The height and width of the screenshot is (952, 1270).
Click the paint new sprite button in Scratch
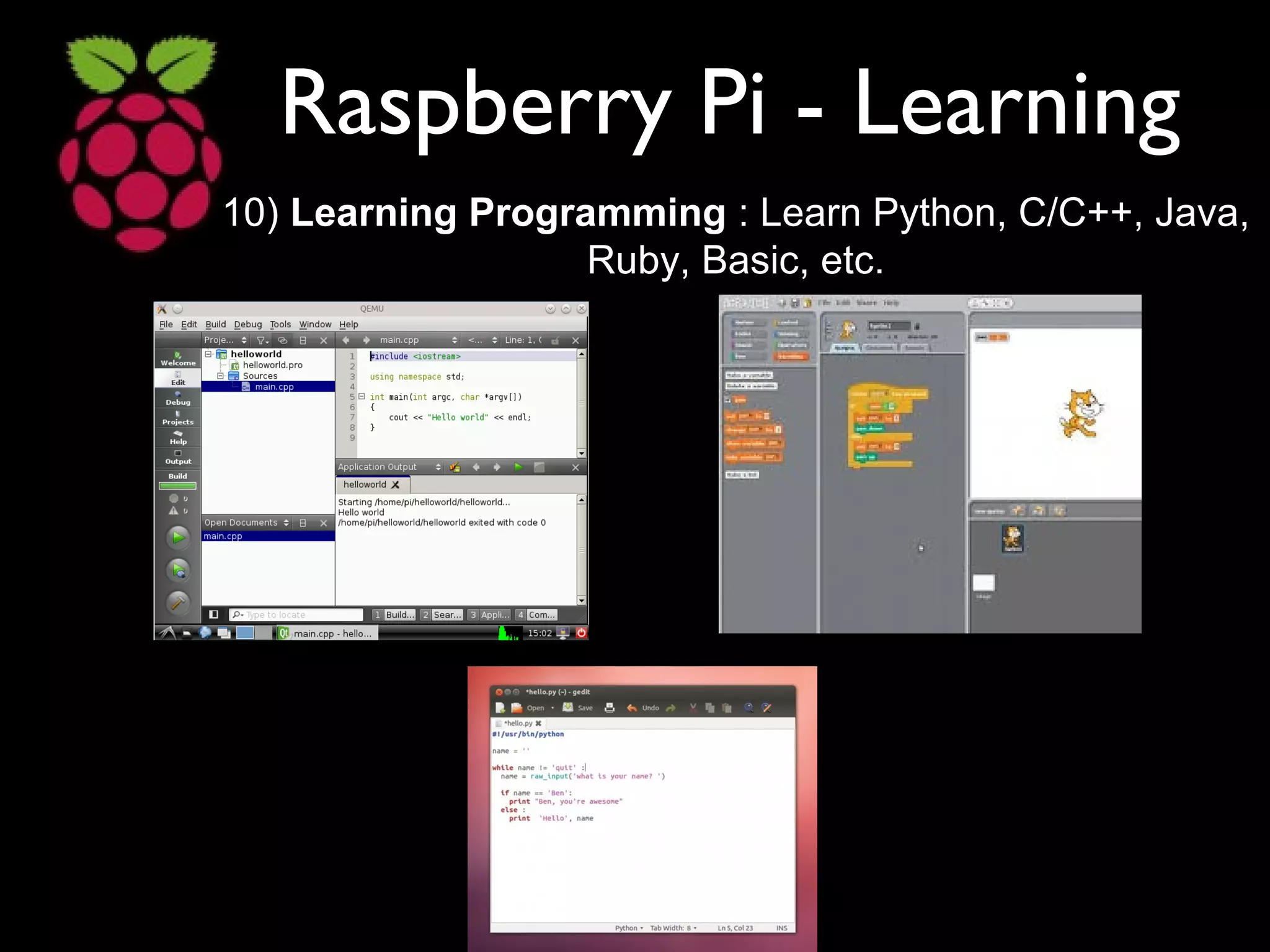[x=1018, y=511]
